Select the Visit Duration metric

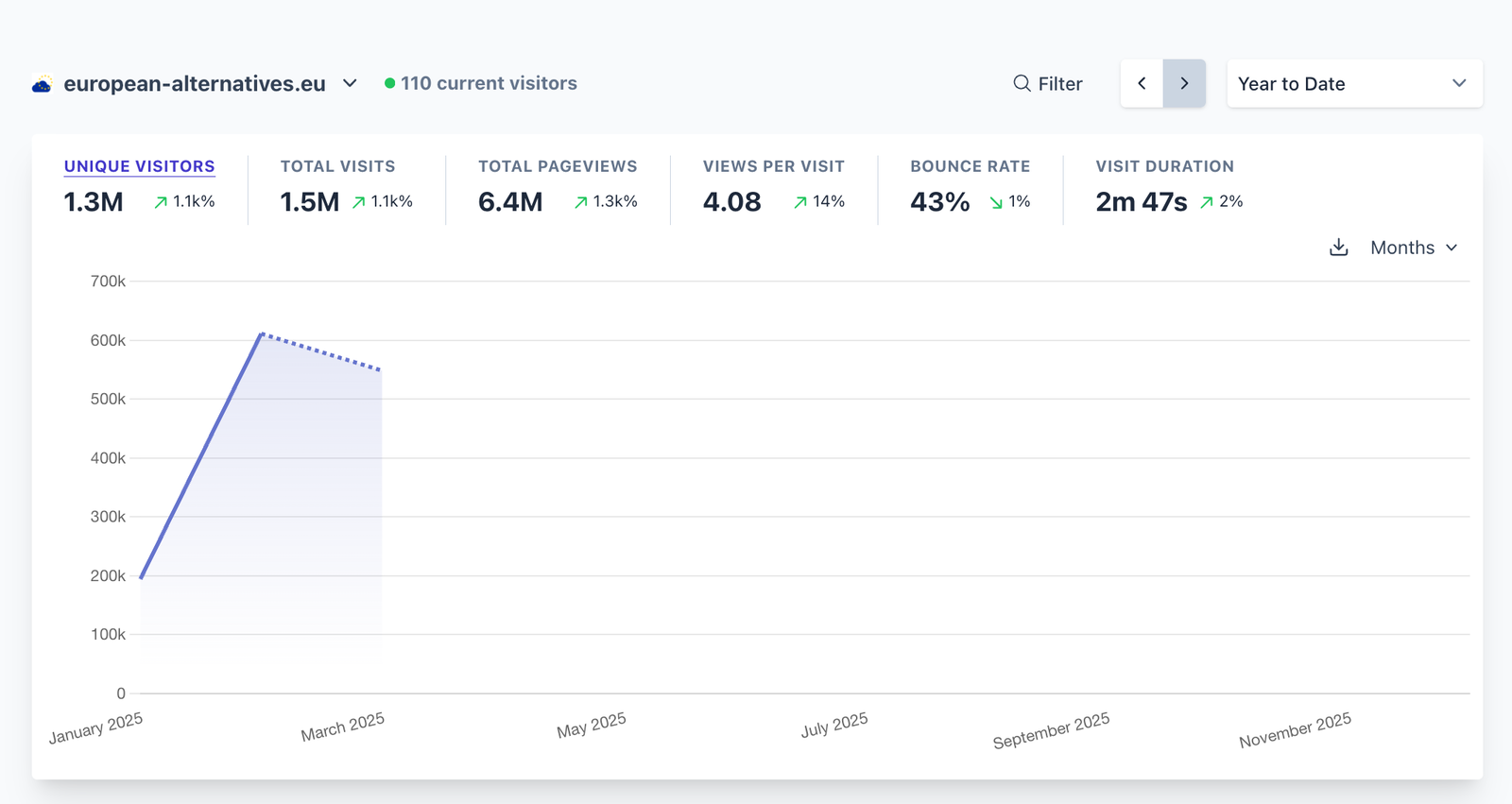click(1164, 166)
